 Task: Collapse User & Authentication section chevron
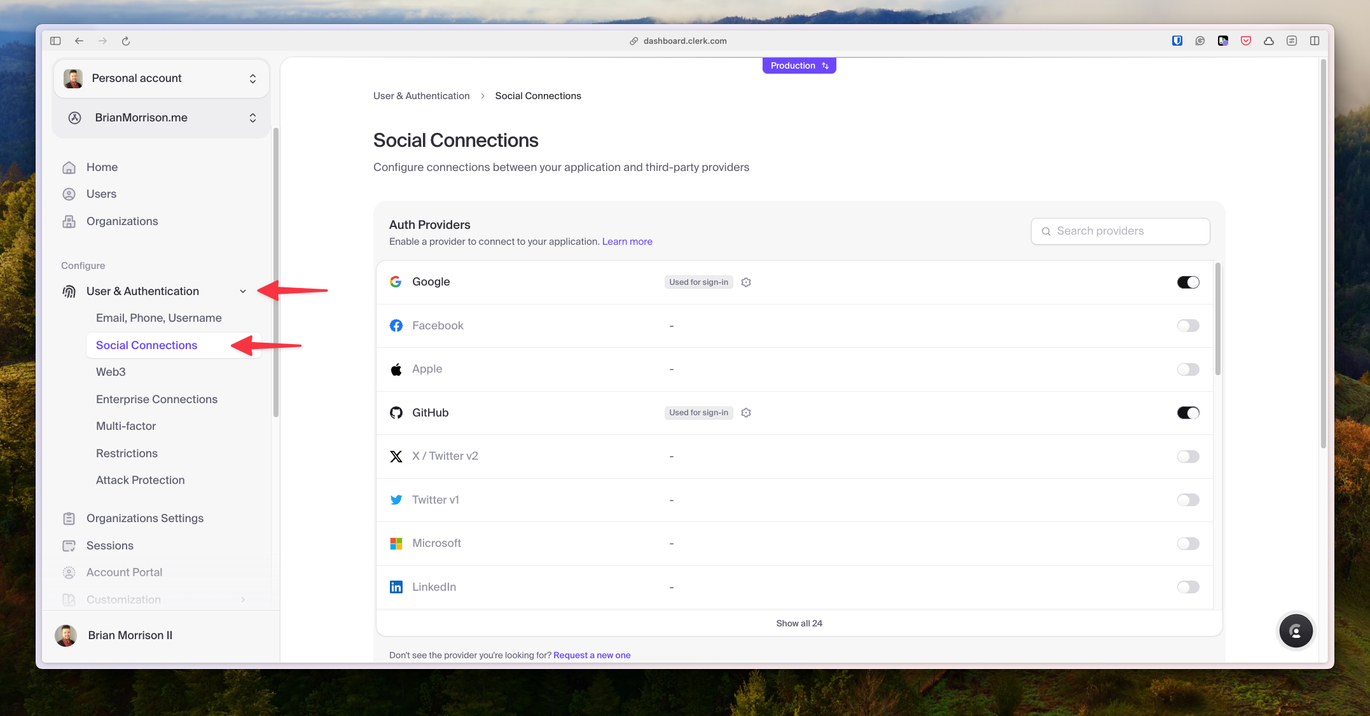pos(243,291)
